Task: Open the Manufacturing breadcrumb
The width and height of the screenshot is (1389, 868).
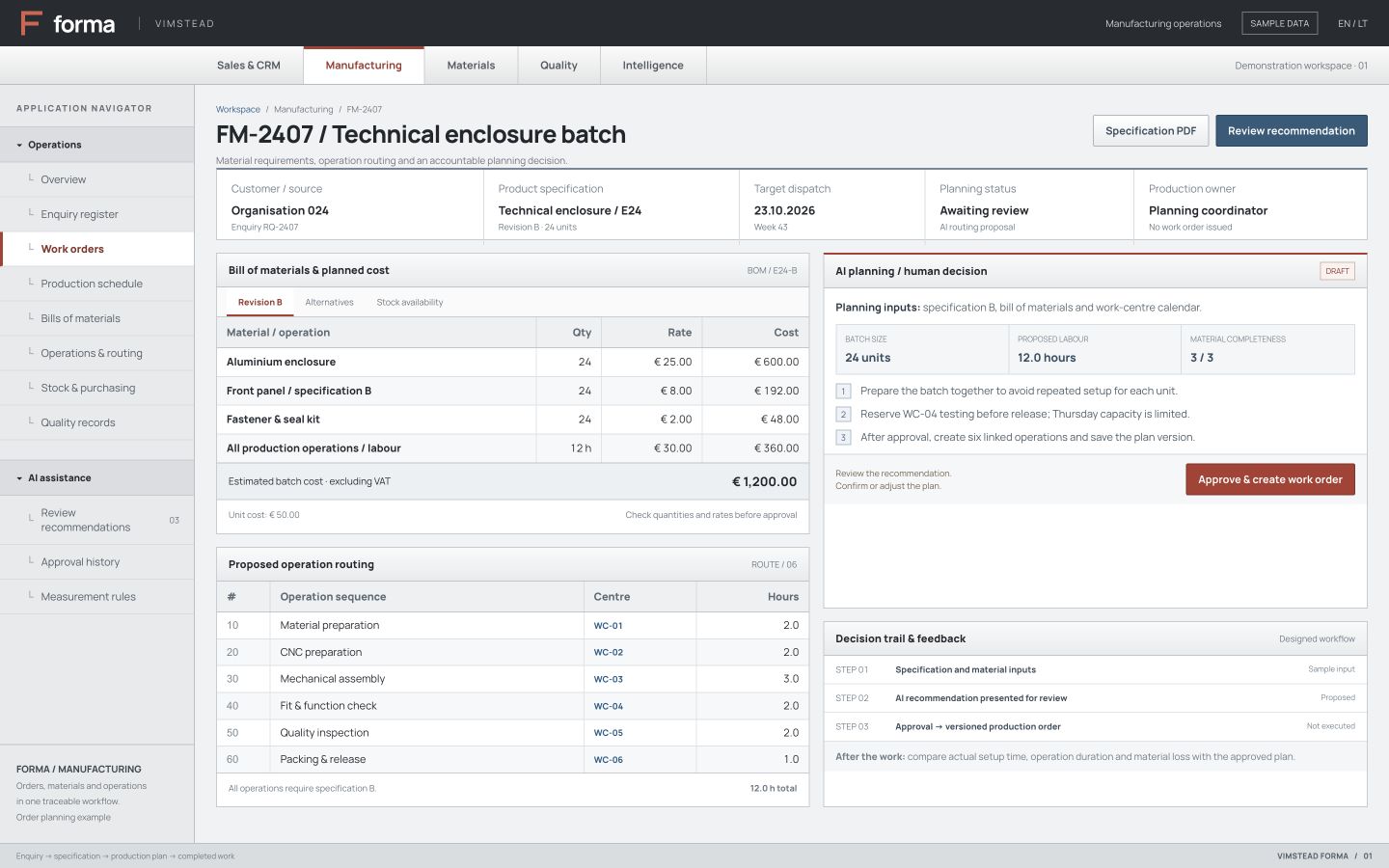Action: [304, 110]
